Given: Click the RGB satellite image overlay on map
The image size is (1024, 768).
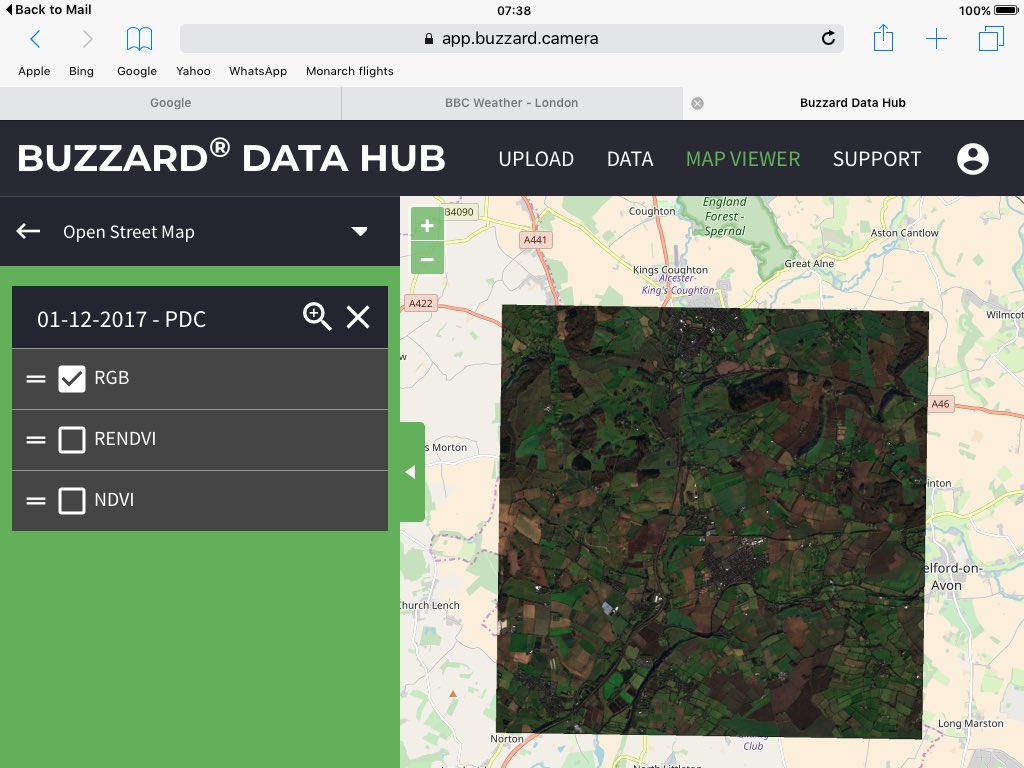Looking at the screenshot, I should click(712, 522).
